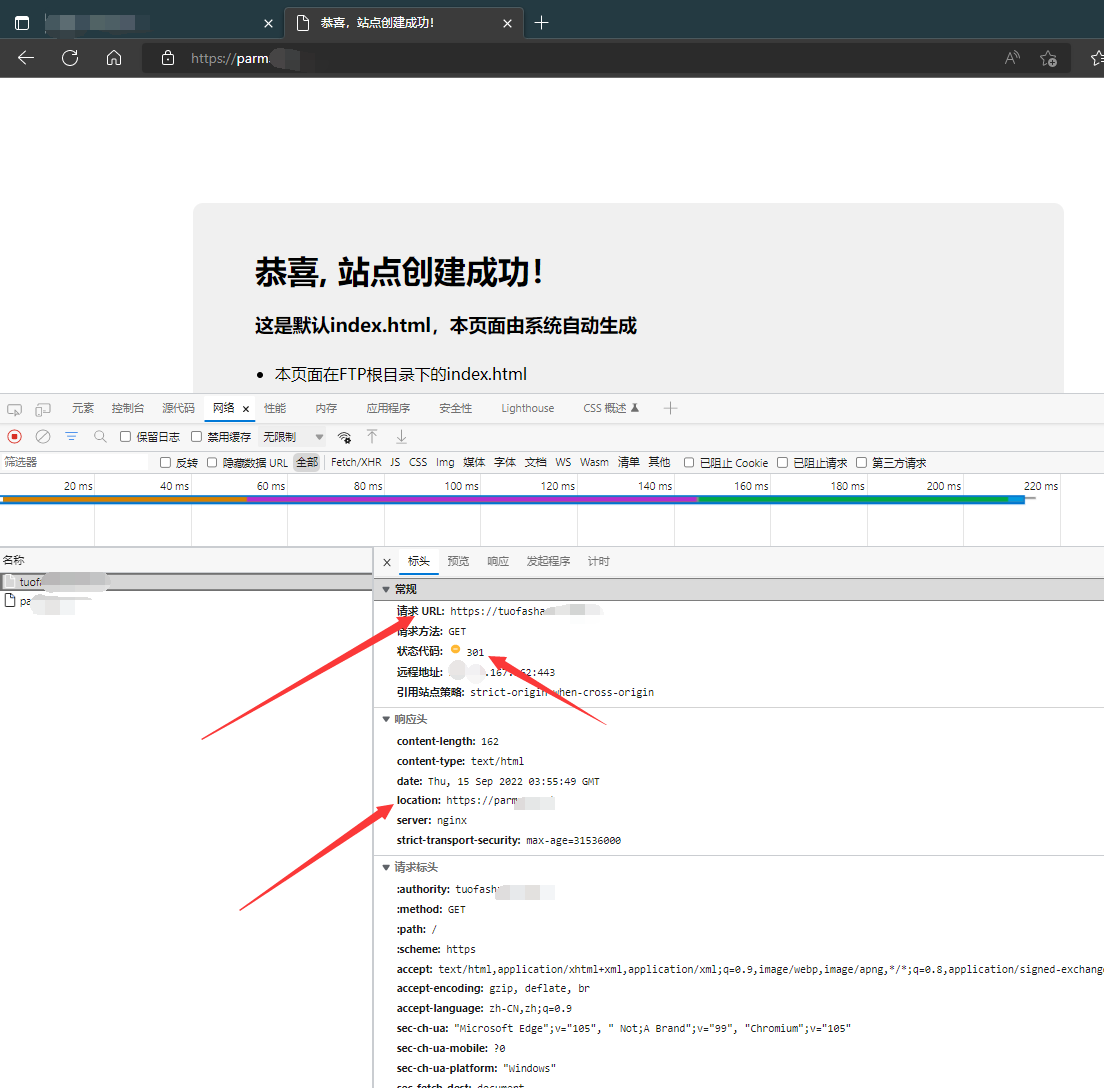
Task: Switch to the 源代码 DevTools tab
Action: (x=178, y=408)
